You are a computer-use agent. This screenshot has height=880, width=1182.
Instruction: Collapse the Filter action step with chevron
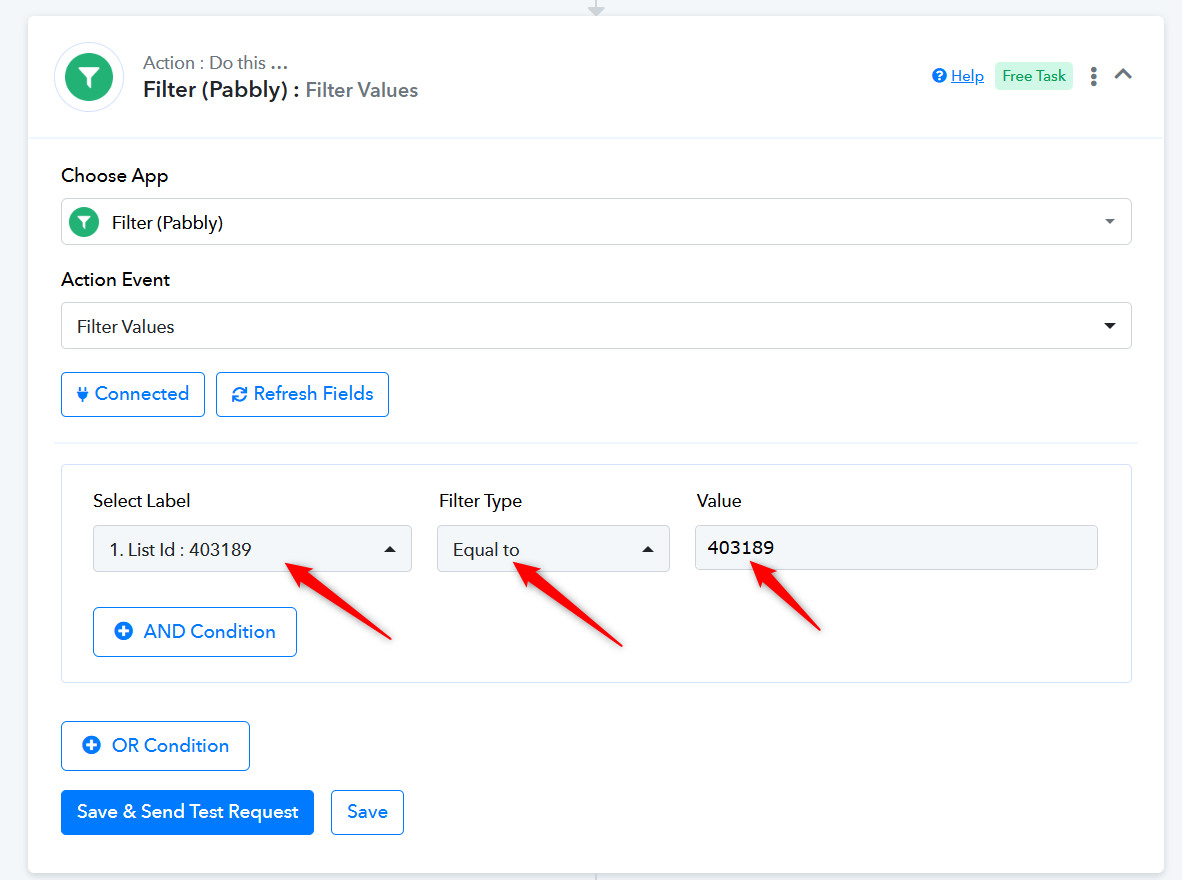point(1123,74)
